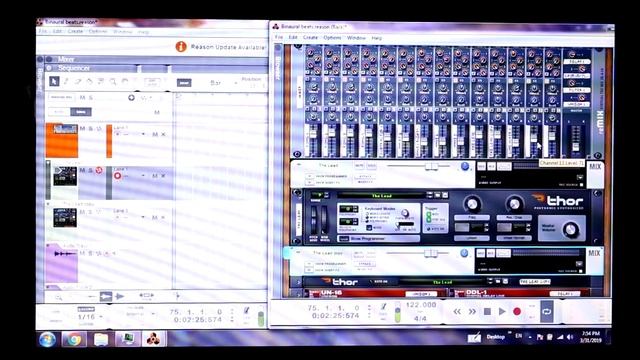Toggle record enable on the Thor sequencer track

point(98,170)
